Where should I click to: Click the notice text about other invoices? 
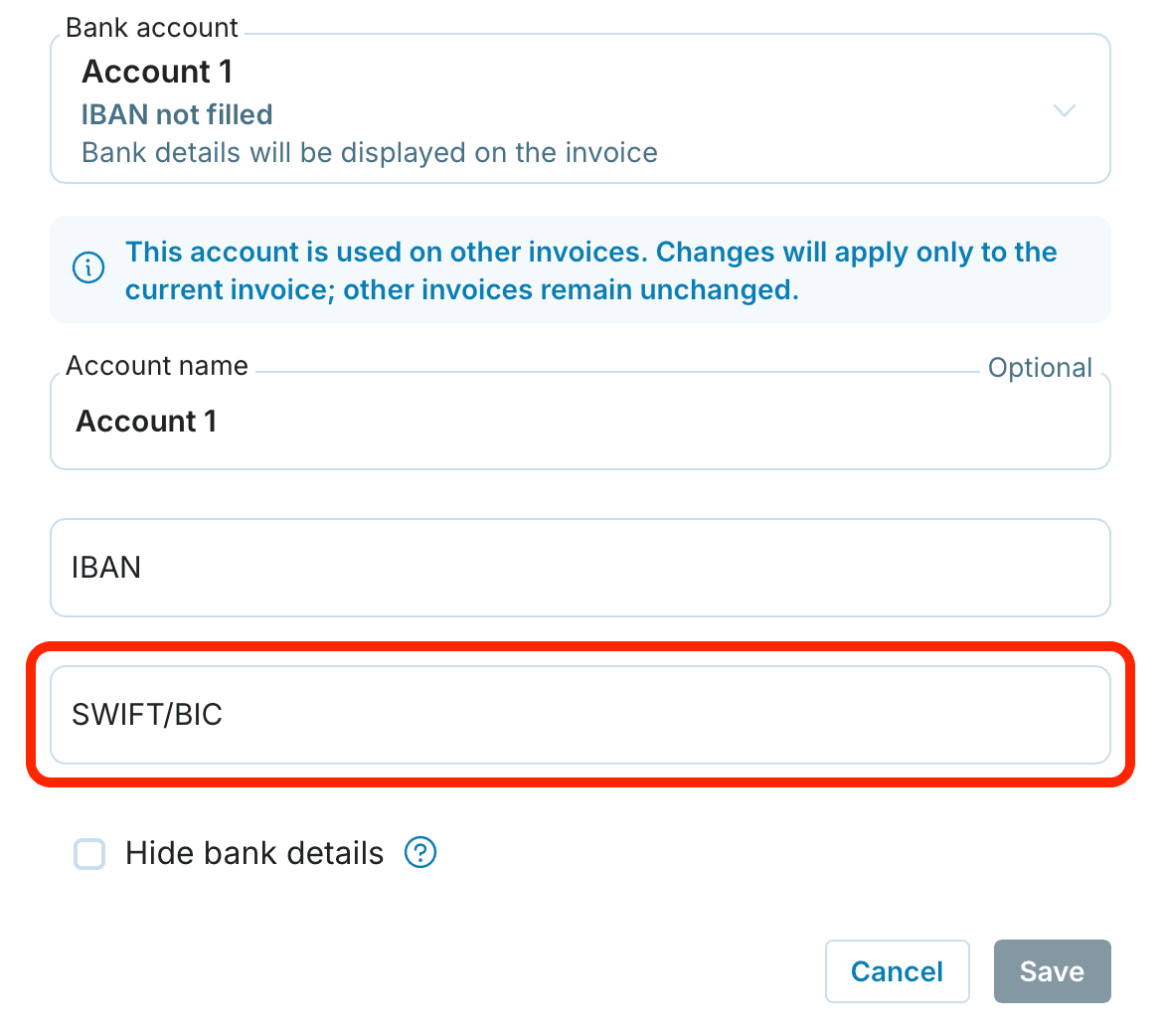tap(590, 271)
